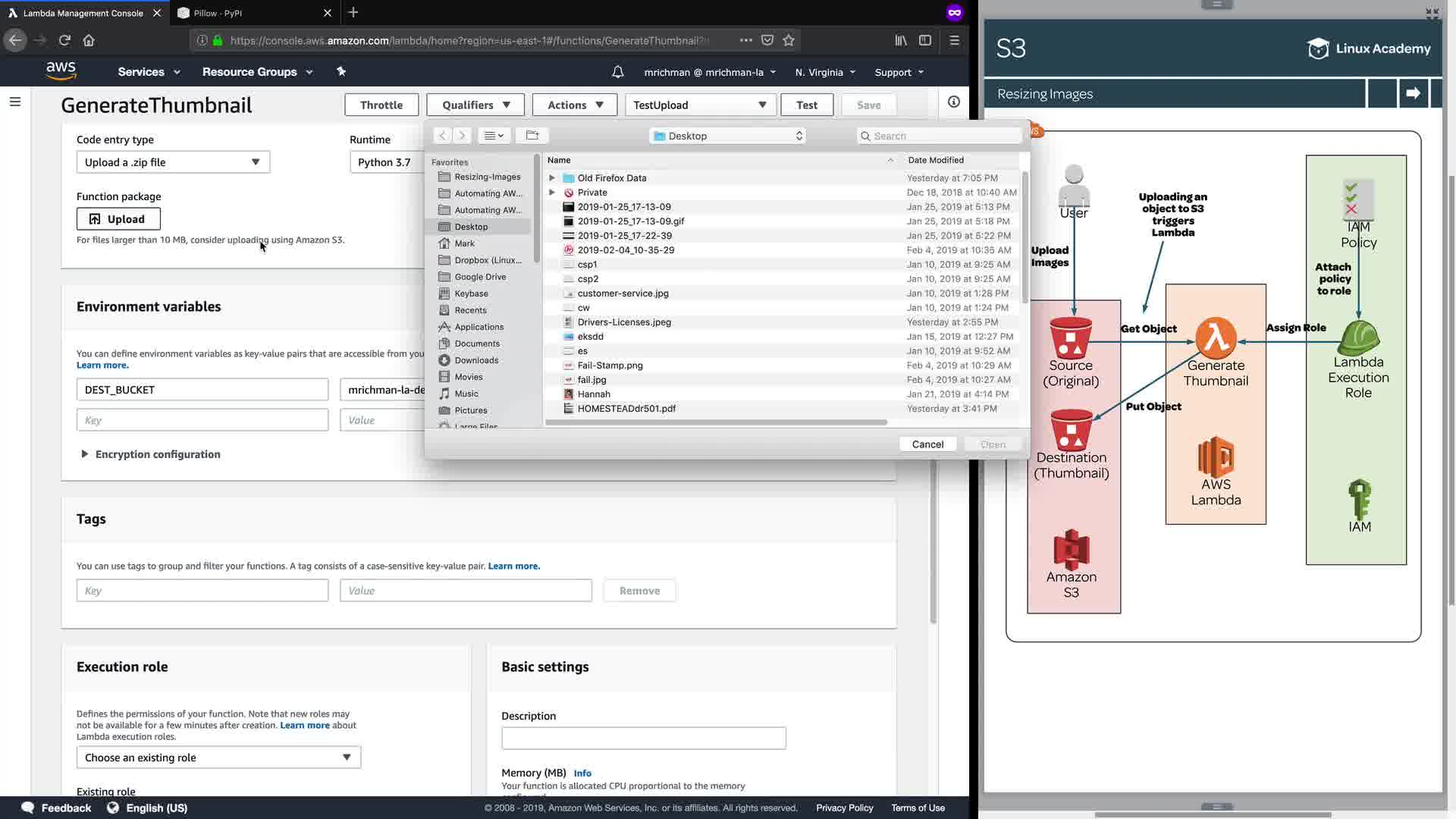Open the Code entry type dropdown
This screenshot has height=819, width=1456.
click(173, 162)
